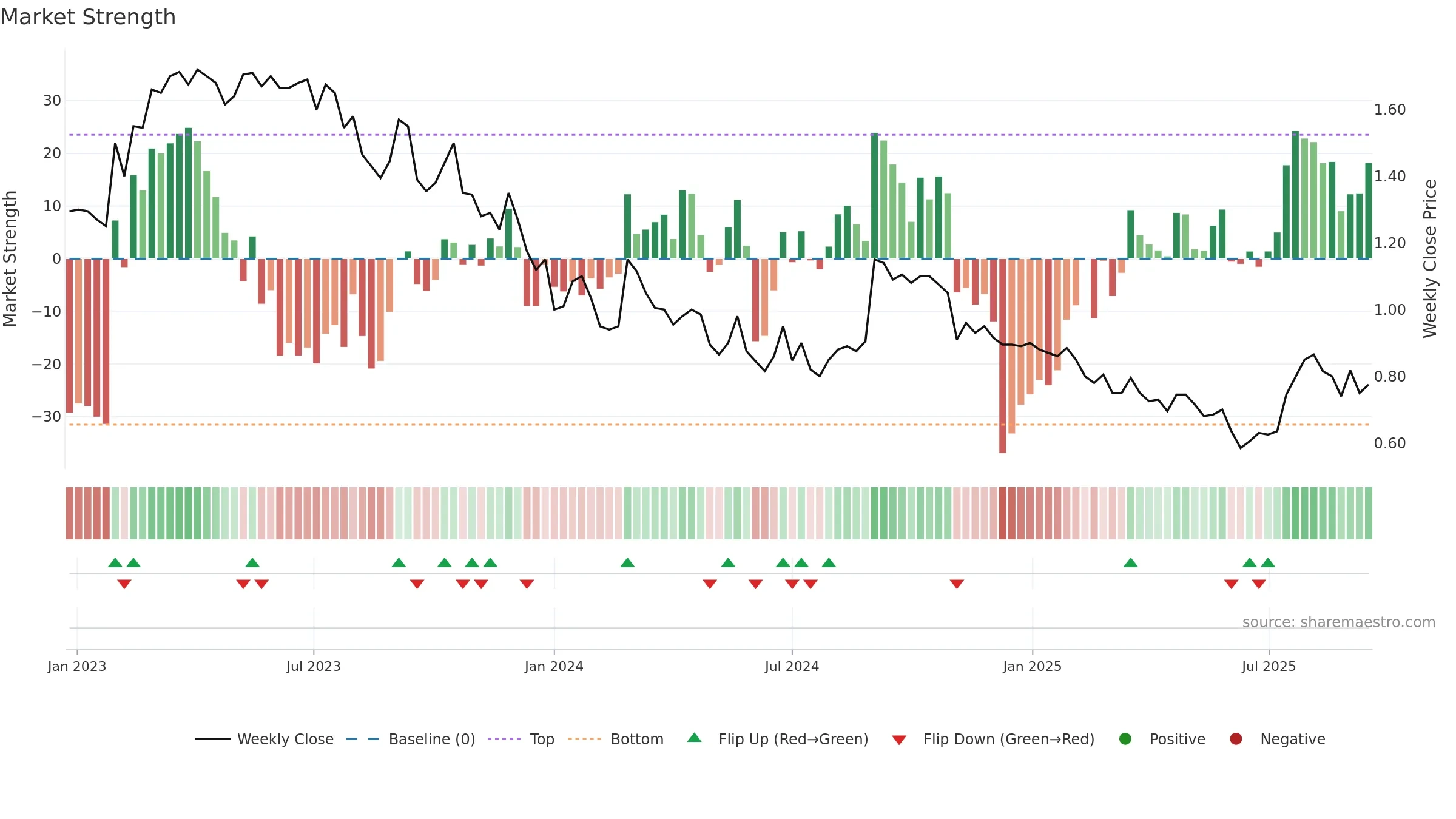Click the '20' tick on the left axis
Screen dimensions: 1456x819
pos(52,153)
